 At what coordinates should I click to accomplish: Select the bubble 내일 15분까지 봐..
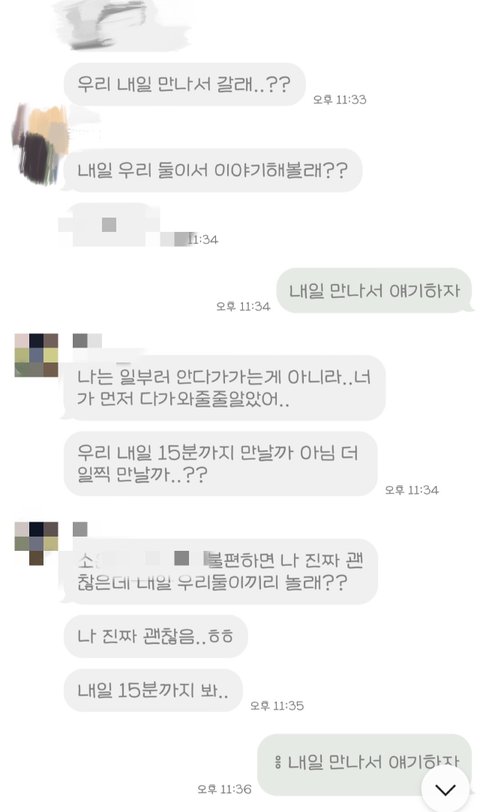(153, 690)
